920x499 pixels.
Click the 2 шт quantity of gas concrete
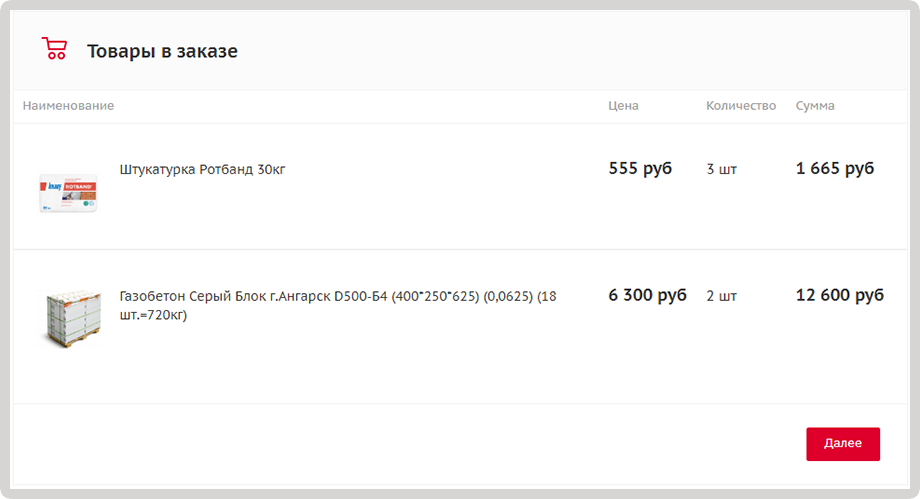(x=722, y=296)
